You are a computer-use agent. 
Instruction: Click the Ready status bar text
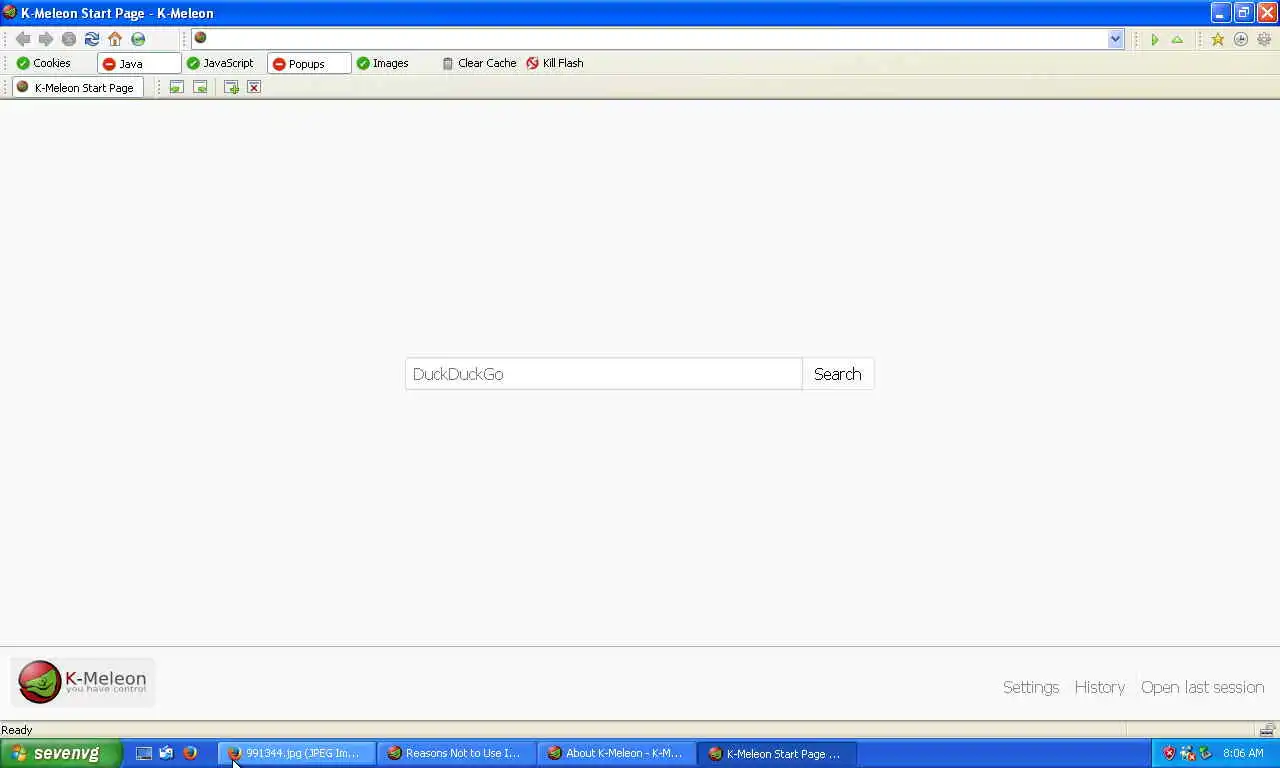[17, 730]
